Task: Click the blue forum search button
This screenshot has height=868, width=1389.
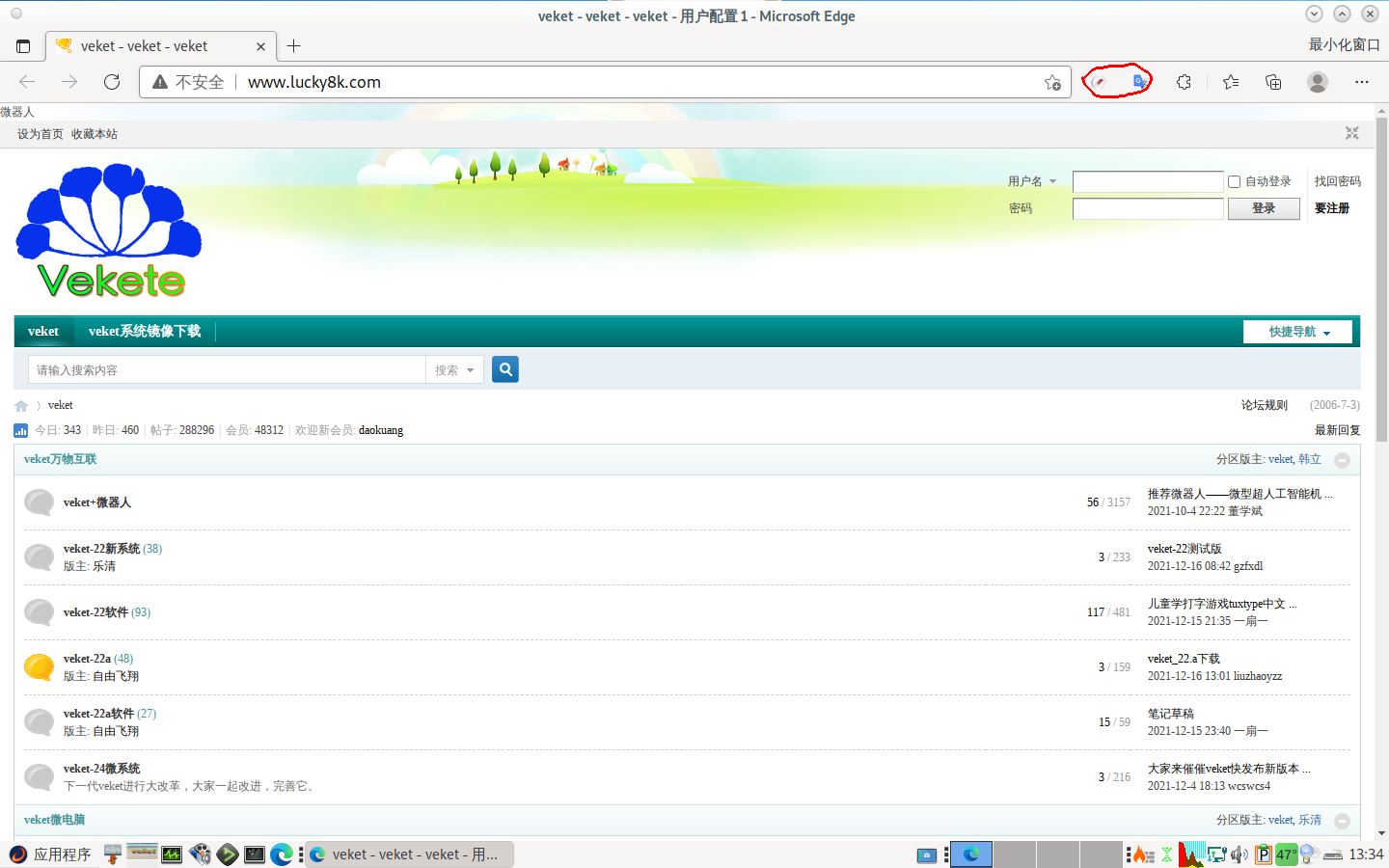Action: 505,369
